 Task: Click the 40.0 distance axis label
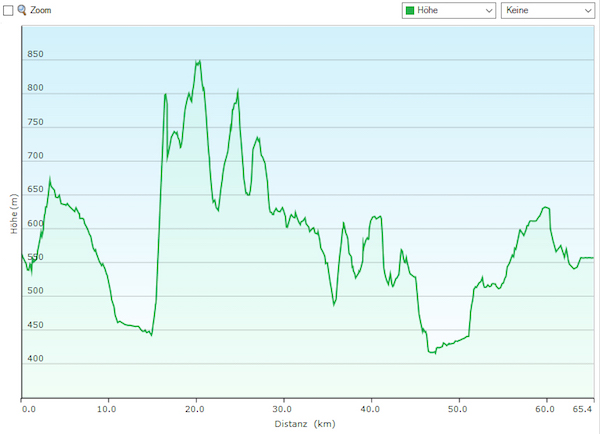[x=370, y=409]
